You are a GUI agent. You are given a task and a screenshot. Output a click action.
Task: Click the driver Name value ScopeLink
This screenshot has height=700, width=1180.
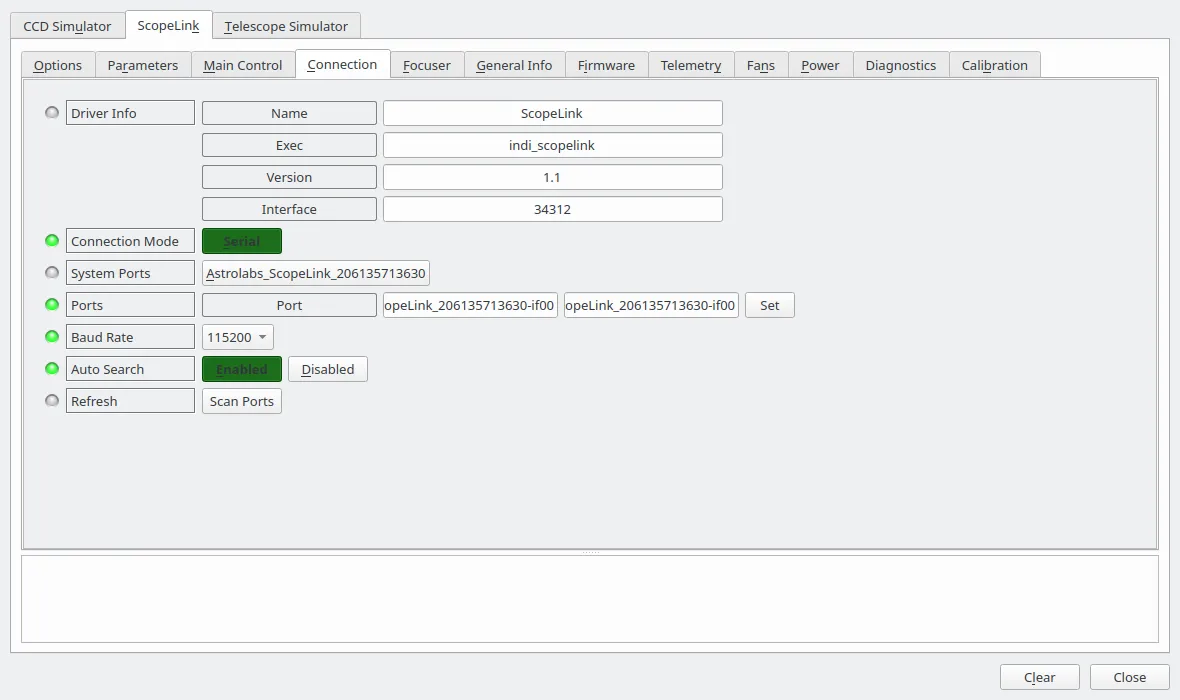coord(552,113)
